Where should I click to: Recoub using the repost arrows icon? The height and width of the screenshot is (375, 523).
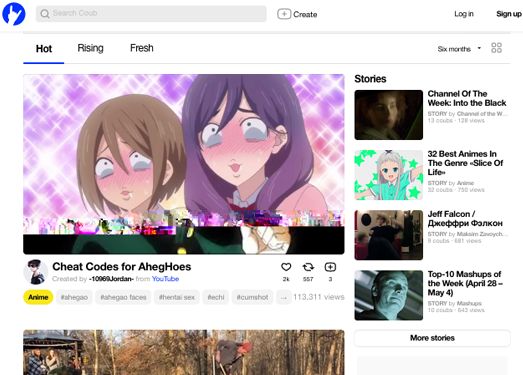[x=308, y=267]
